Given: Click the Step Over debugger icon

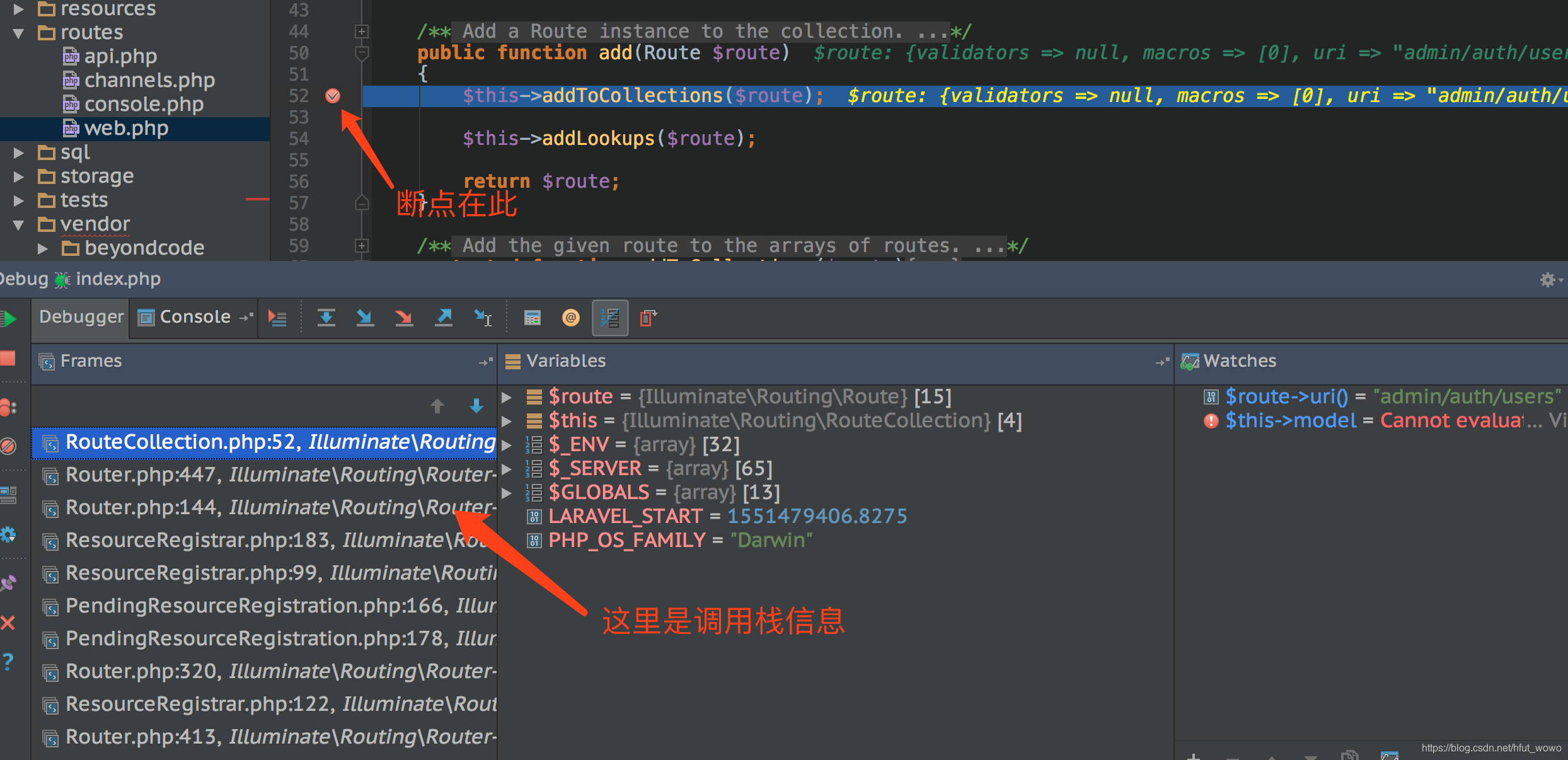Looking at the screenshot, I should coord(326,318).
